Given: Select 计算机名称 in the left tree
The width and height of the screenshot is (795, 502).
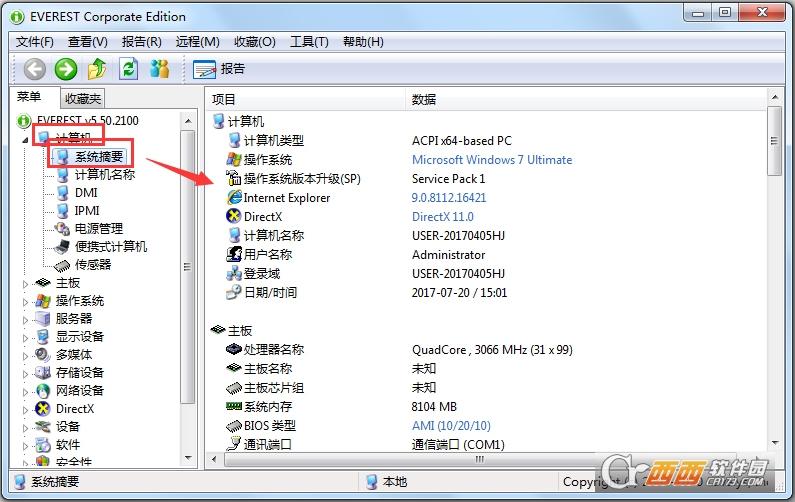Looking at the screenshot, I should pos(105,174).
